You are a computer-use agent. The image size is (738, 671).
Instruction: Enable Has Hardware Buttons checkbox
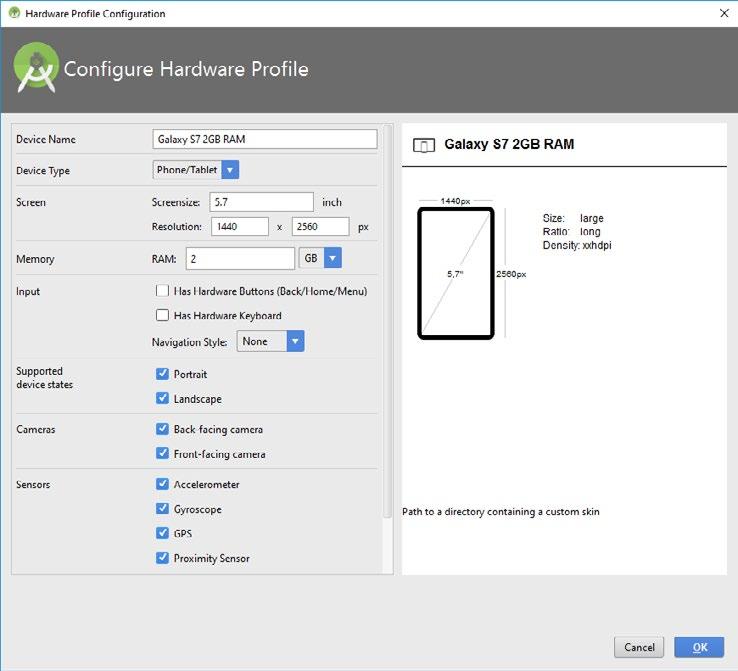point(162,291)
